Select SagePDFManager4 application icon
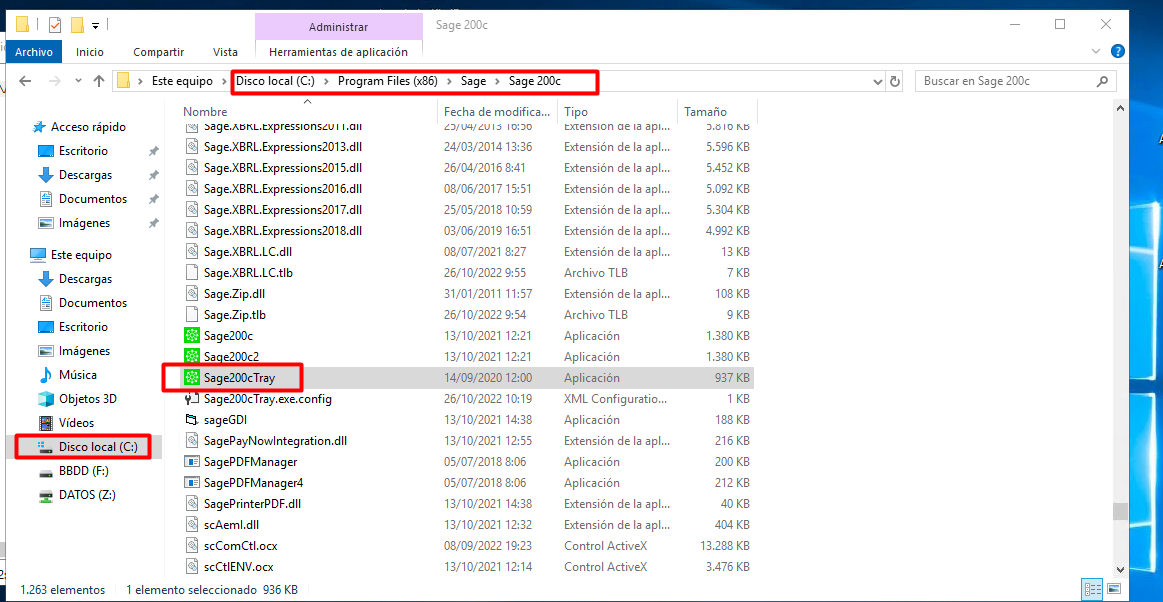This screenshot has width=1163, height=602. (x=192, y=483)
